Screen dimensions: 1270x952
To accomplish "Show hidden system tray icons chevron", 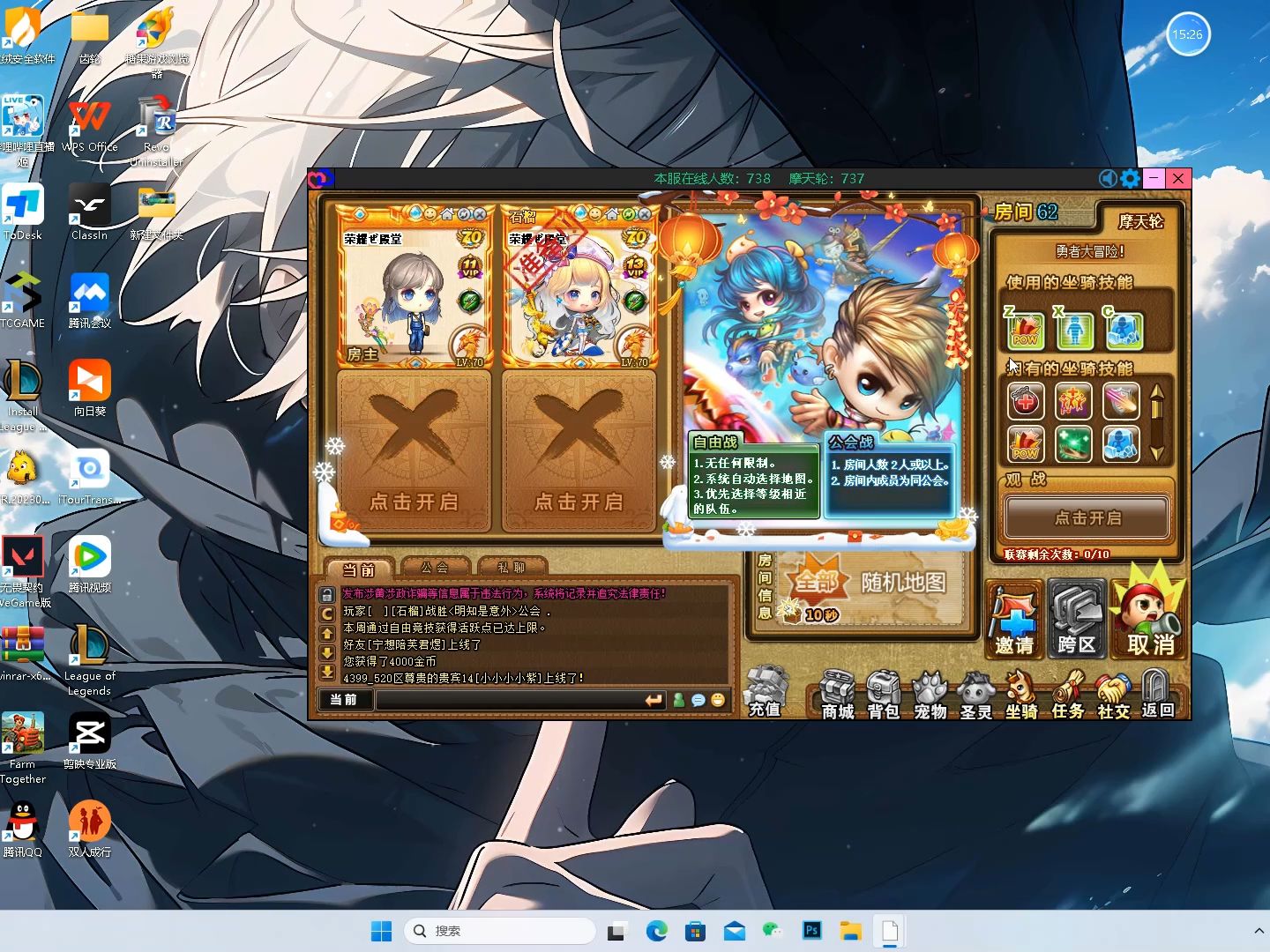I will coord(1259,931).
